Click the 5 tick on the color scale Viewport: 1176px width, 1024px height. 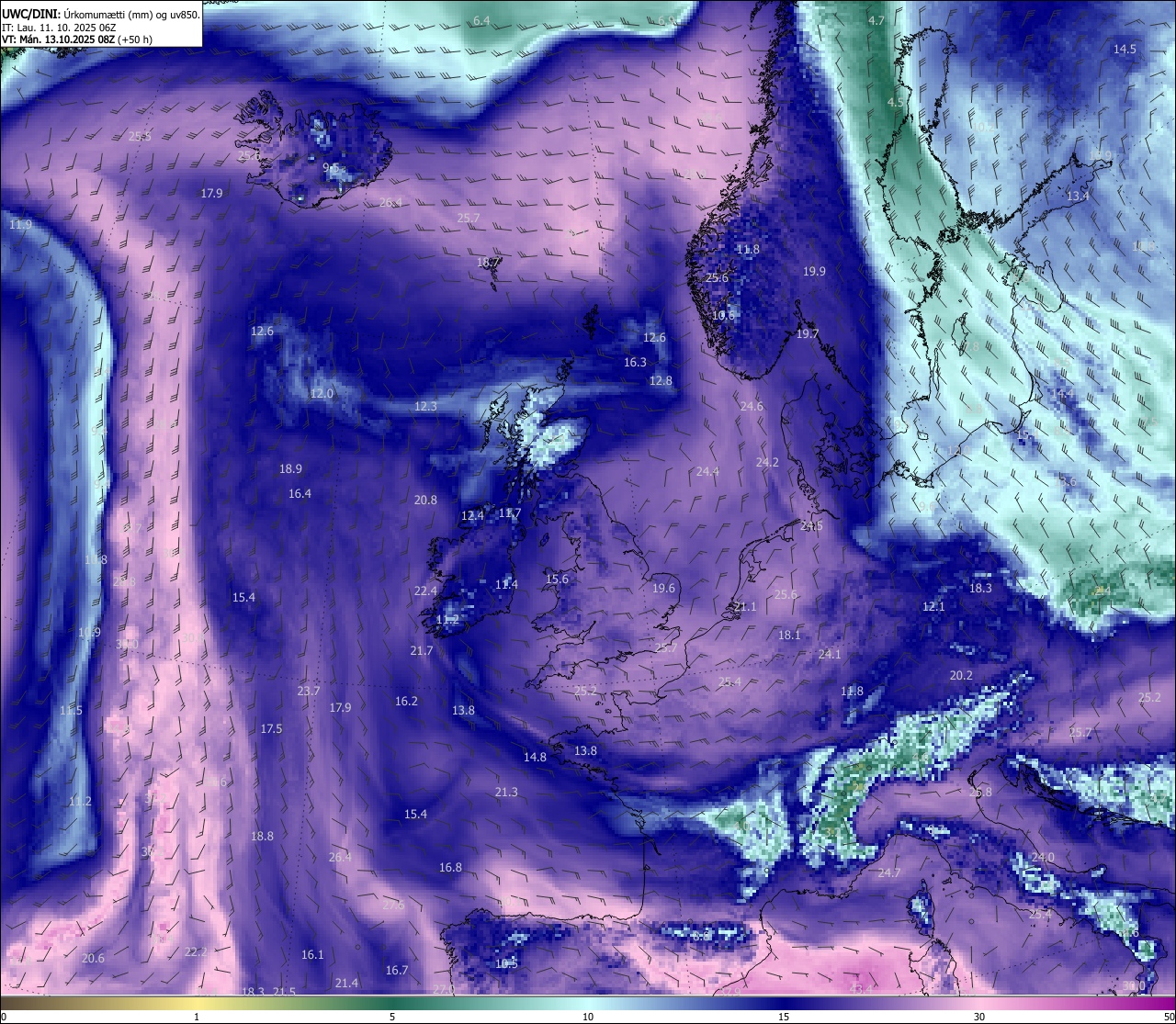click(x=392, y=1017)
